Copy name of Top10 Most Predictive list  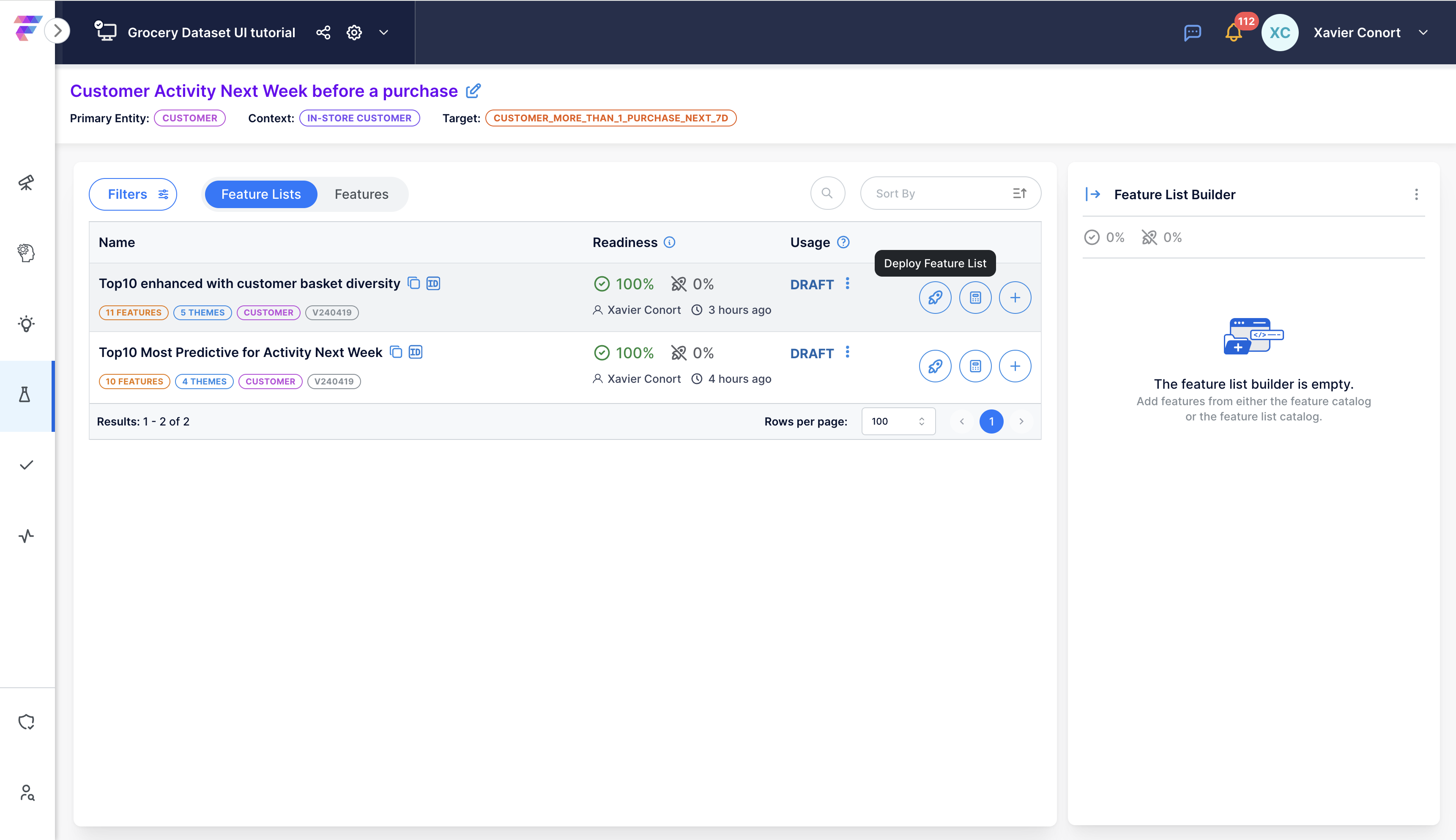(x=396, y=352)
